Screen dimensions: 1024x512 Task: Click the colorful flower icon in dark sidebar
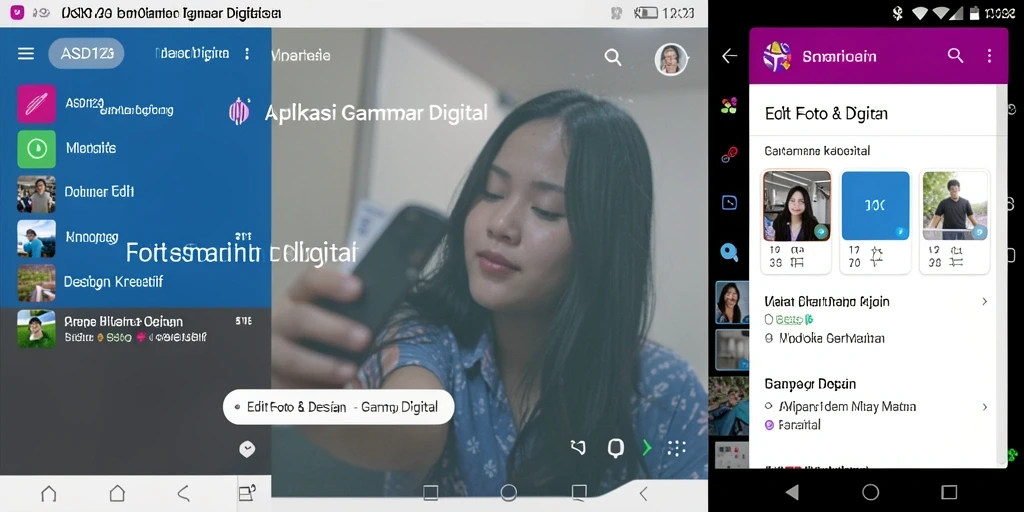[x=729, y=106]
